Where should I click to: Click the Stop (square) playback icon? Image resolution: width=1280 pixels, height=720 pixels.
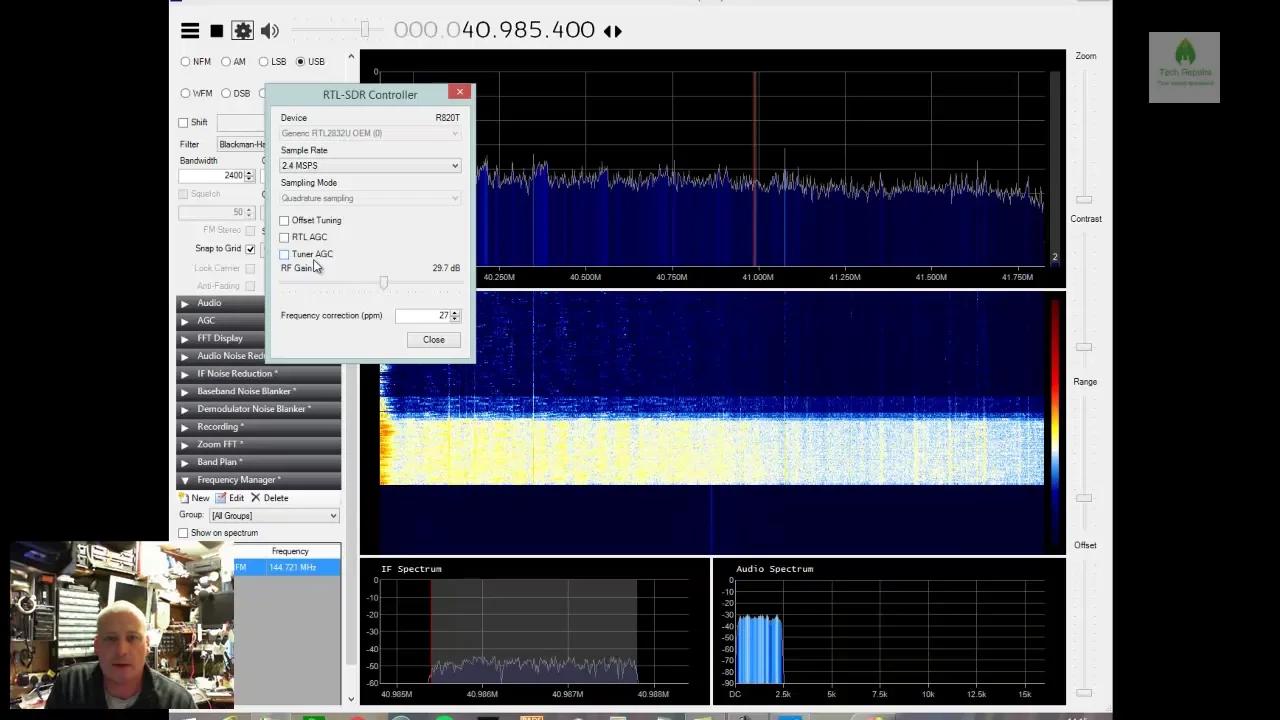click(216, 30)
